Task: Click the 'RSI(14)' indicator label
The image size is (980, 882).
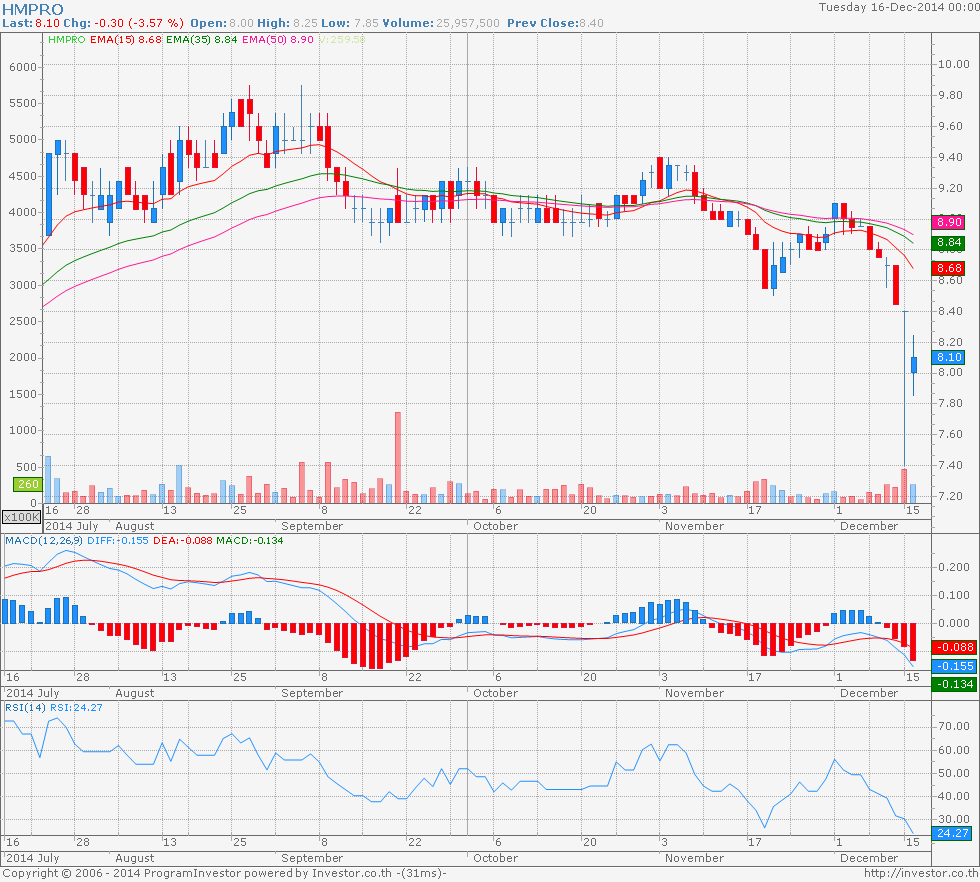Action: point(26,708)
